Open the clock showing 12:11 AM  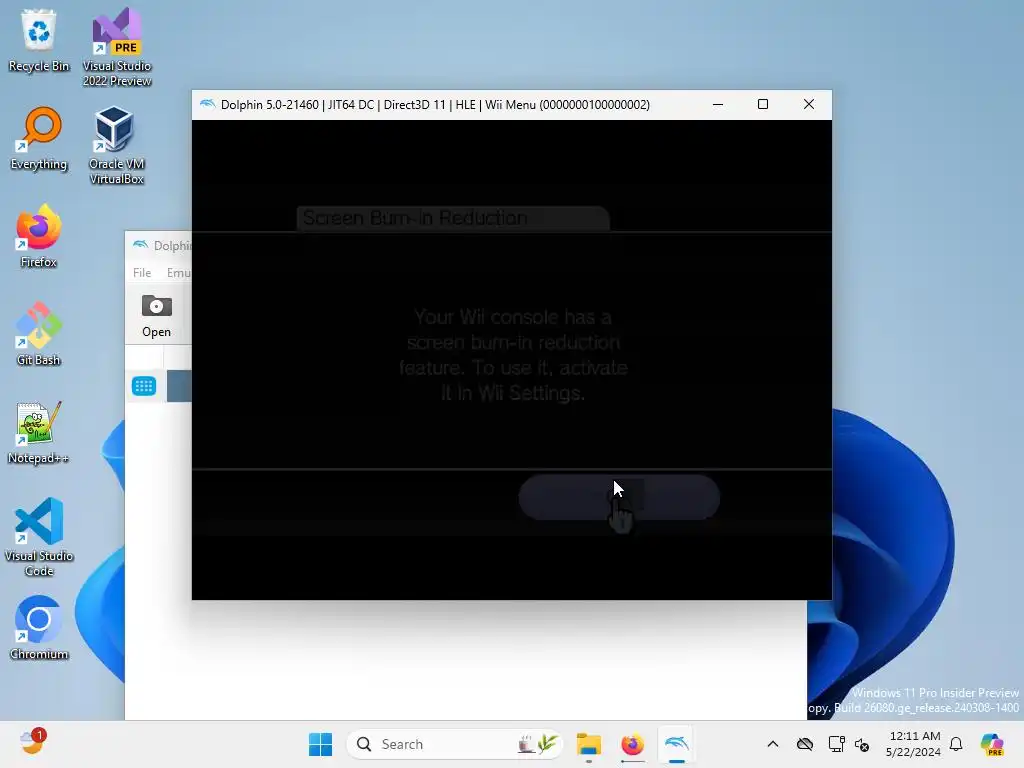913,744
